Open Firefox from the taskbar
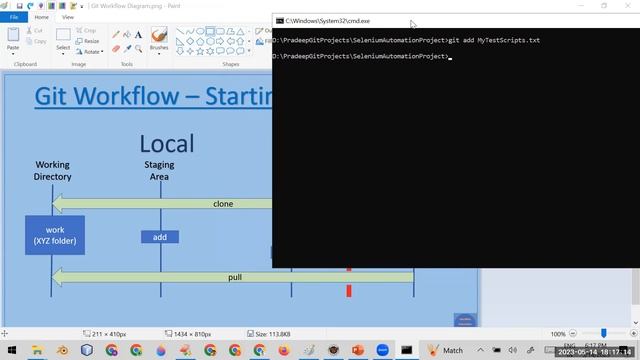The width and height of the screenshot is (640, 360). [284, 350]
